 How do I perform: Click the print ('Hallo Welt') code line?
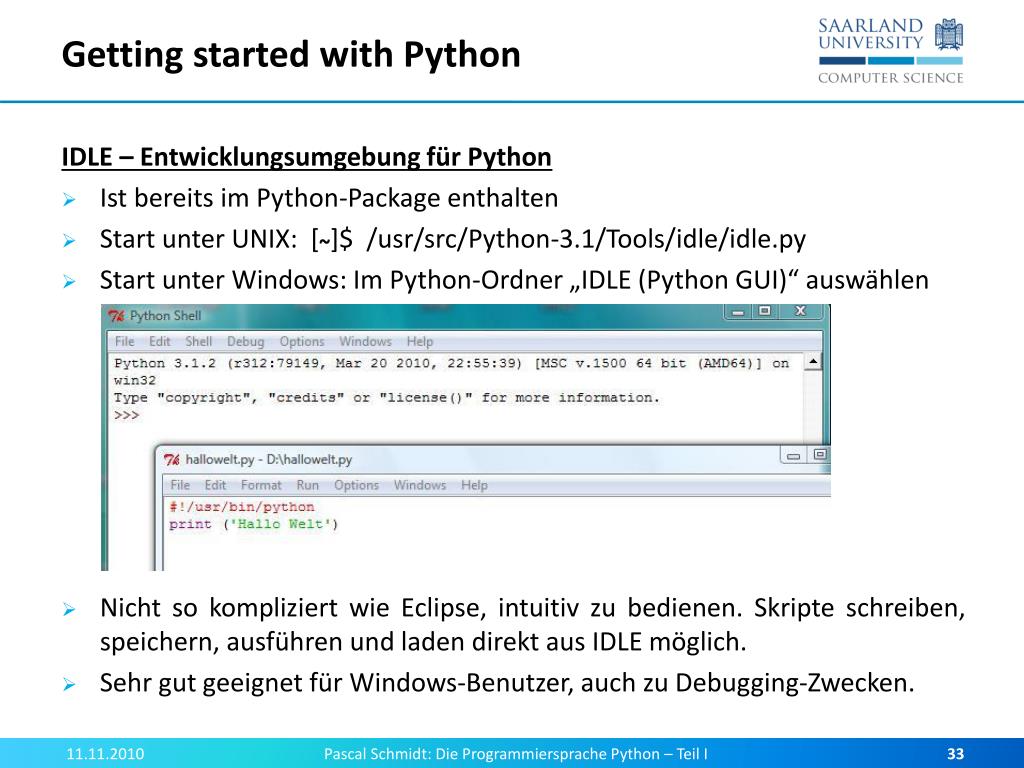(x=253, y=524)
